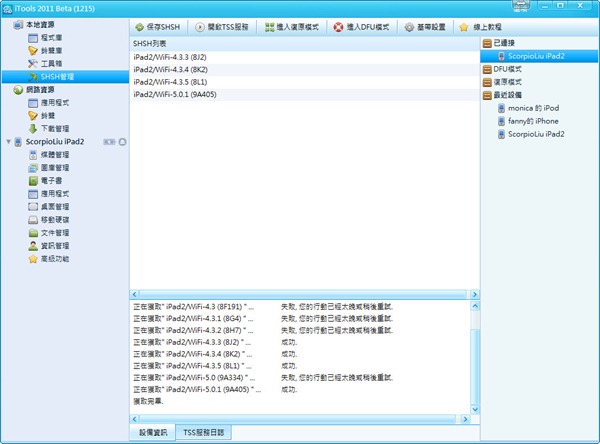Collapse the 最近設備 group
This screenshot has width=600, height=444.
pos(502,95)
